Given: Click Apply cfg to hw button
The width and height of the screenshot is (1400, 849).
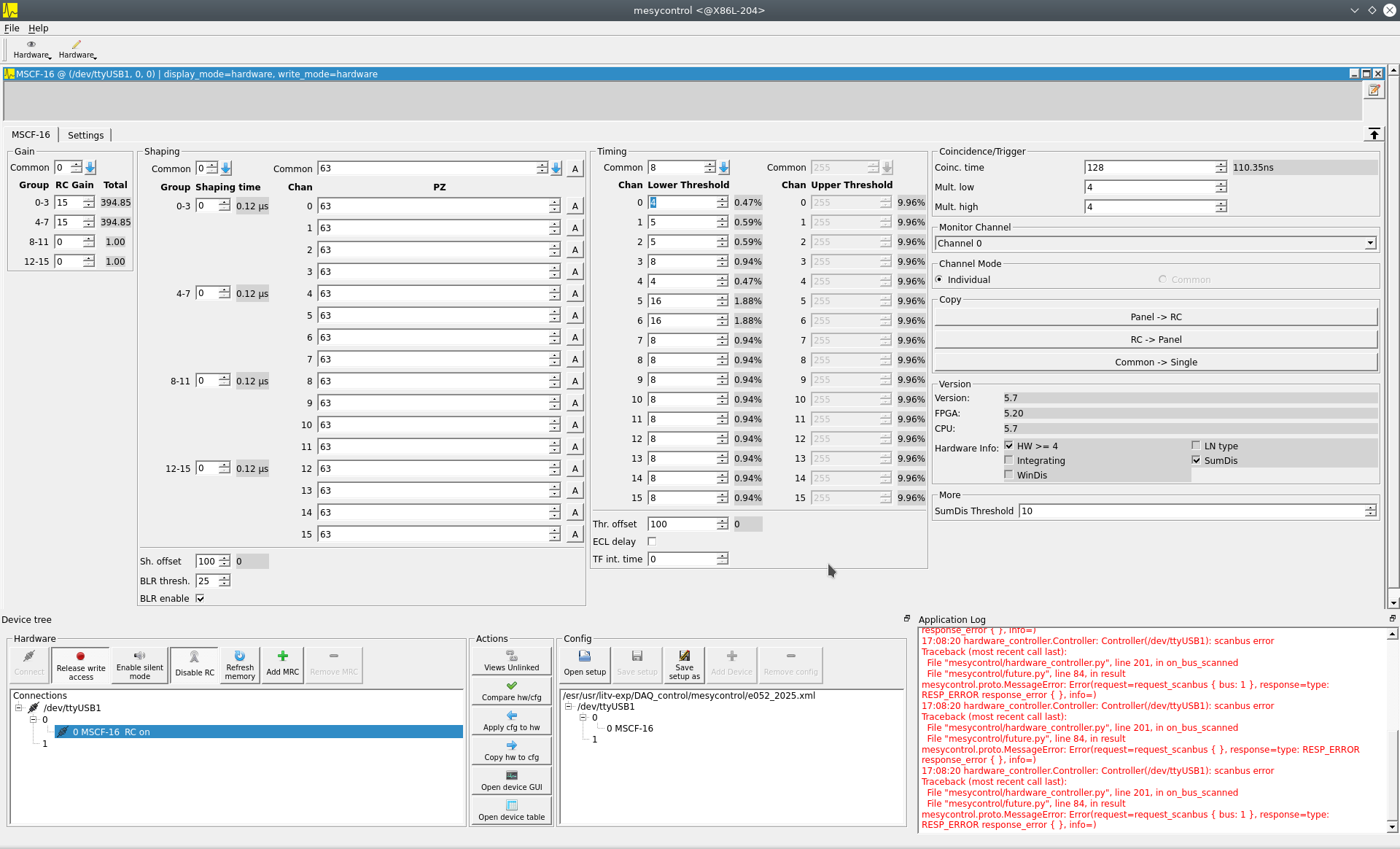Looking at the screenshot, I should click(x=512, y=721).
